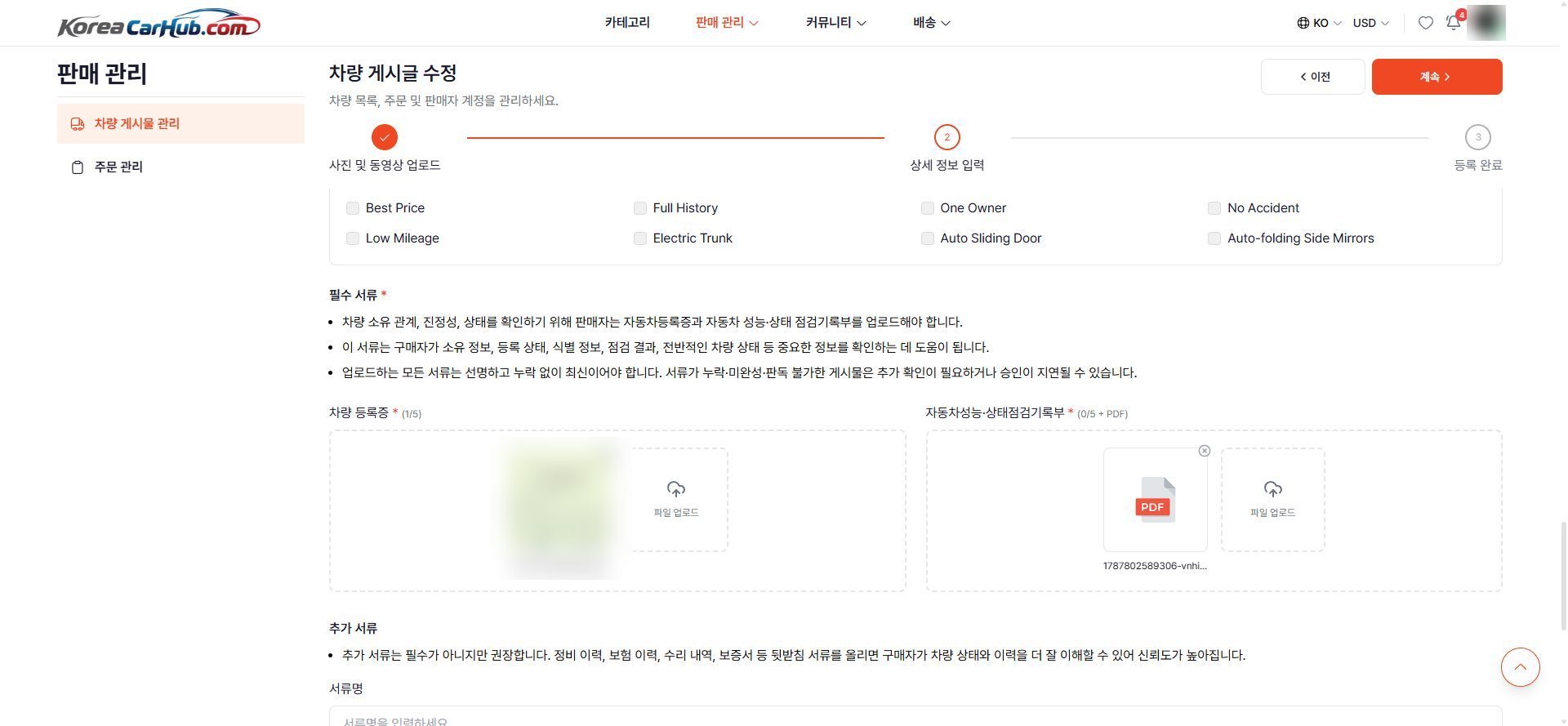Check the Low Mileage option
The height and width of the screenshot is (726, 1568).
(x=353, y=238)
